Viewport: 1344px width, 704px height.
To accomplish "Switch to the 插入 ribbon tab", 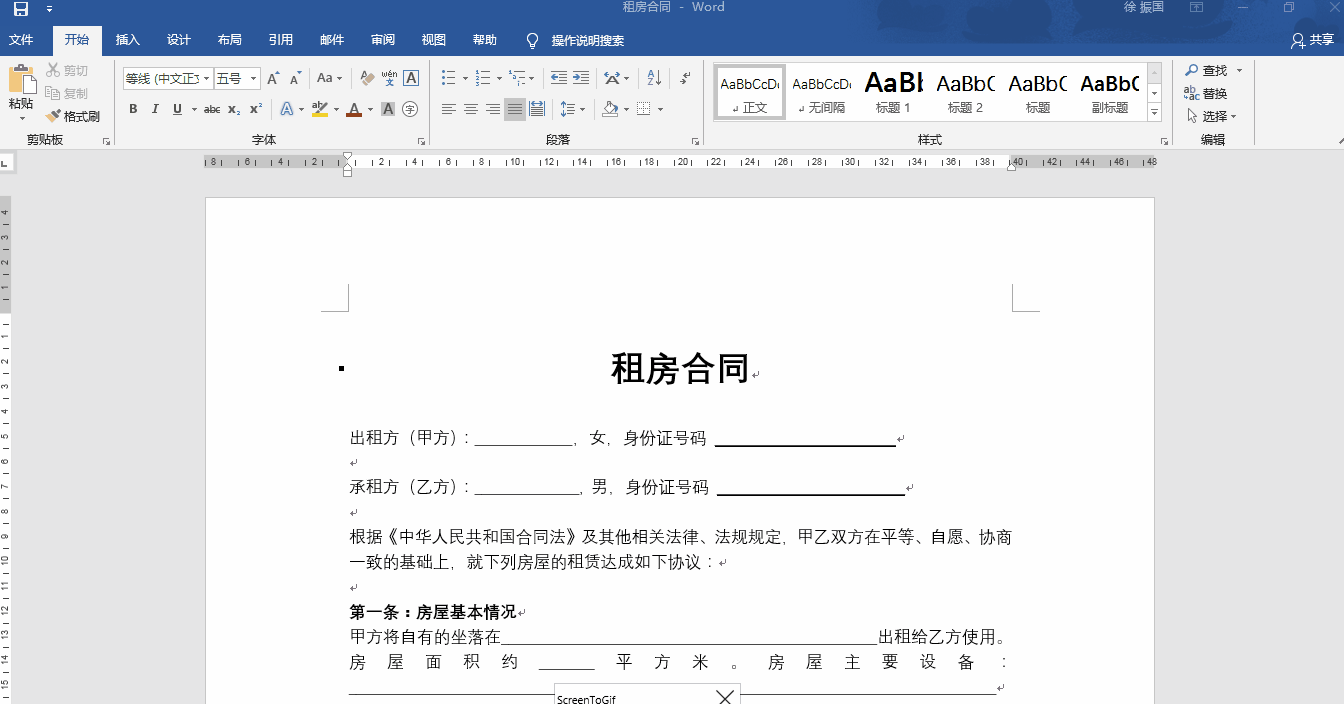I will pyautogui.click(x=127, y=40).
